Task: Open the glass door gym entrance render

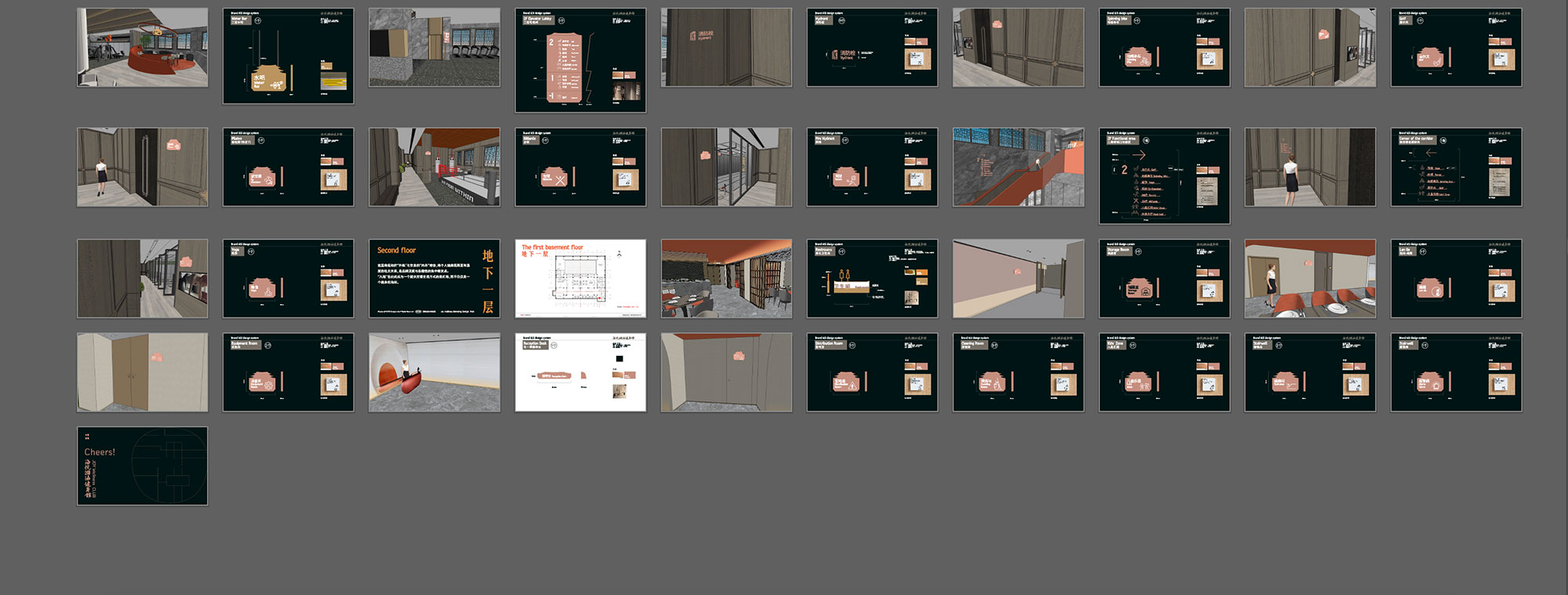Action: pos(726,167)
